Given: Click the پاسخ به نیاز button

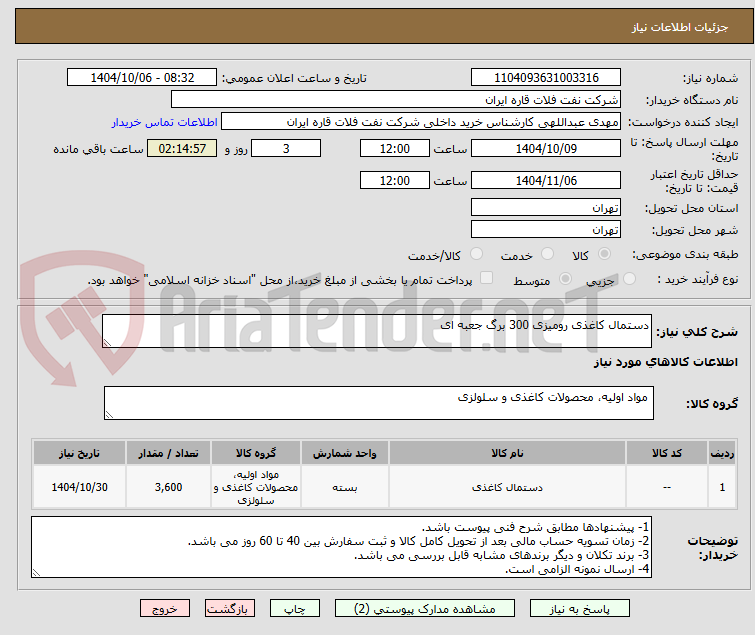Looking at the screenshot, I should pyautogui.click(x=580, y=609).
